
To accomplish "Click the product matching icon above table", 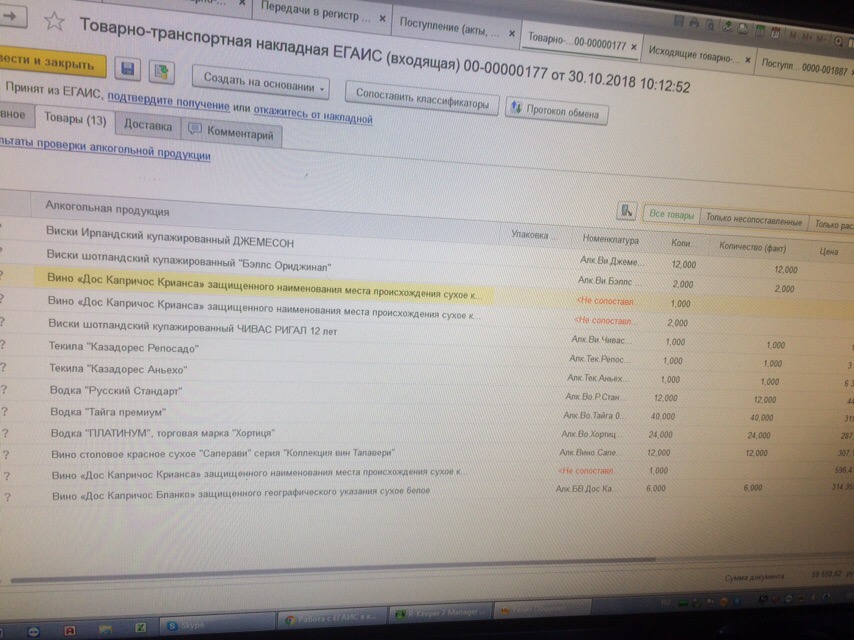I will point(627,210).
